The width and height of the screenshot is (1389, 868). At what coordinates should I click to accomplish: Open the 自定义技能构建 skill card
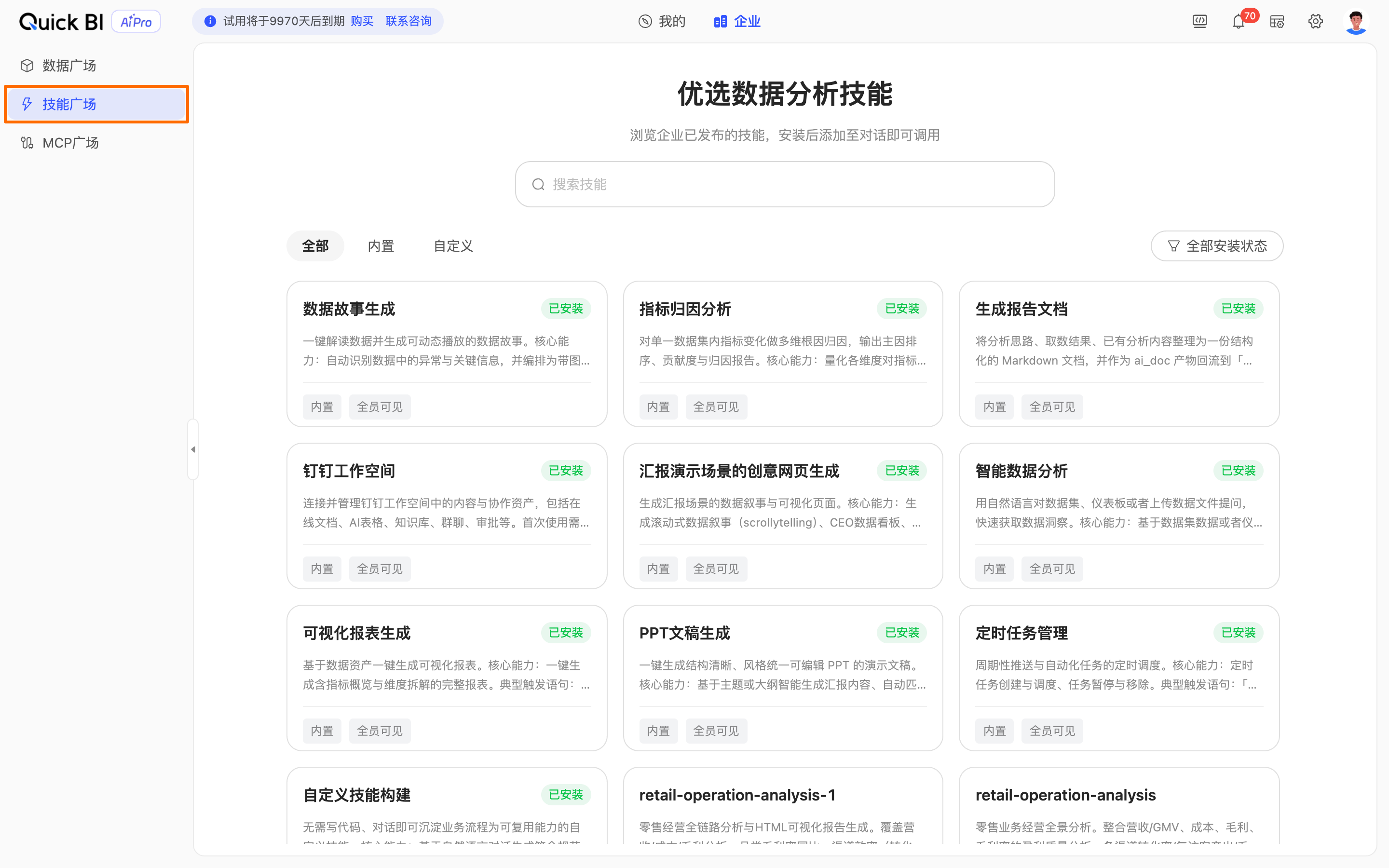[447, 805]
